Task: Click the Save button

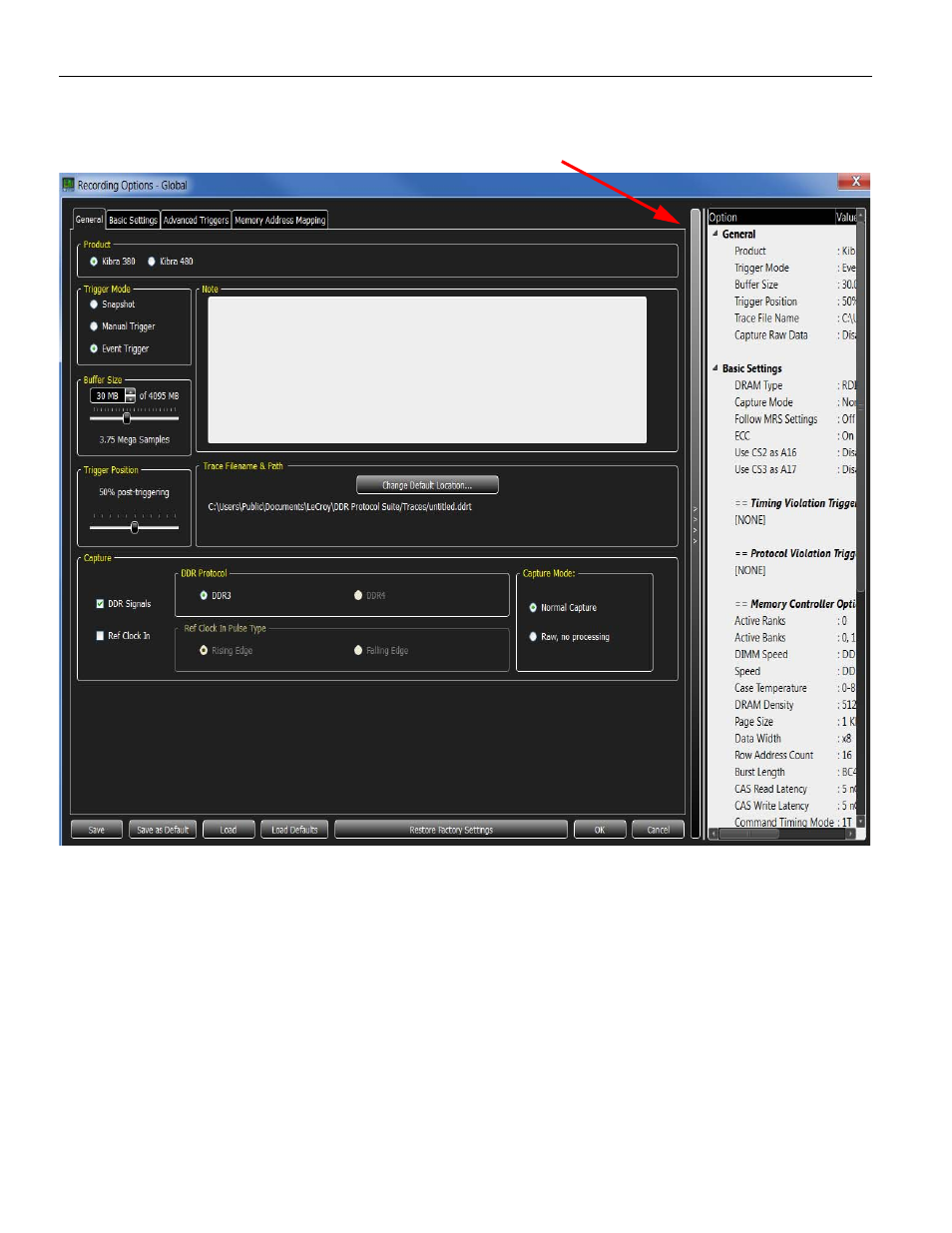Action: coord(97,830)
